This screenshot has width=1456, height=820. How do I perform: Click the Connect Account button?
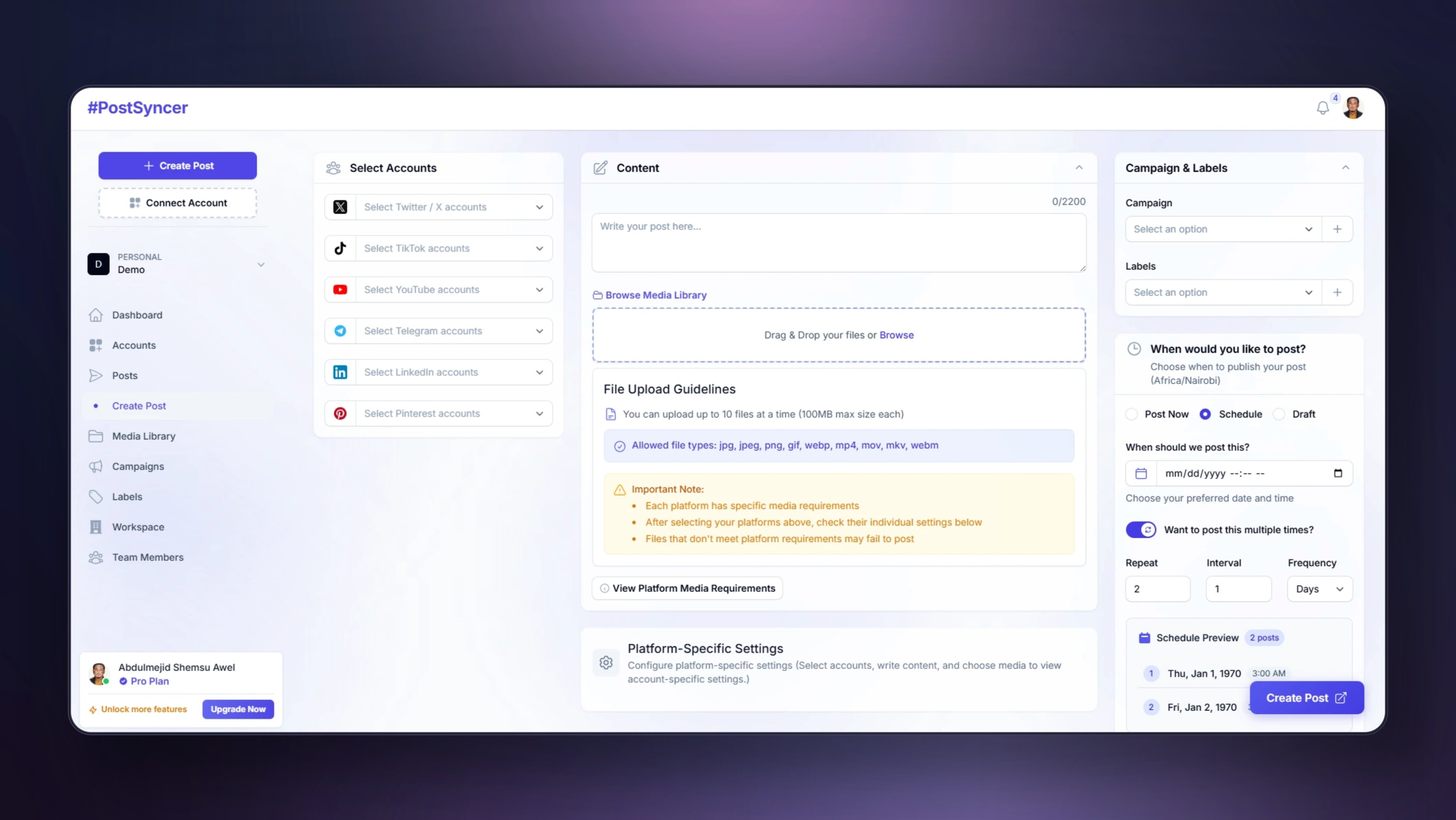177,203
